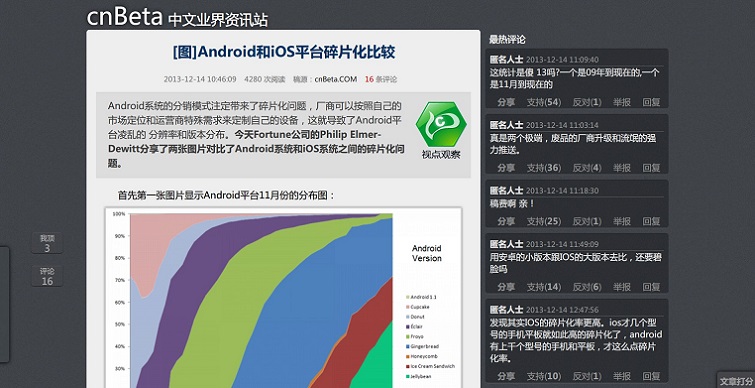Click the Gingerbread legend swatch
Screen dimensions: 755x388
(x=408, y=347)
